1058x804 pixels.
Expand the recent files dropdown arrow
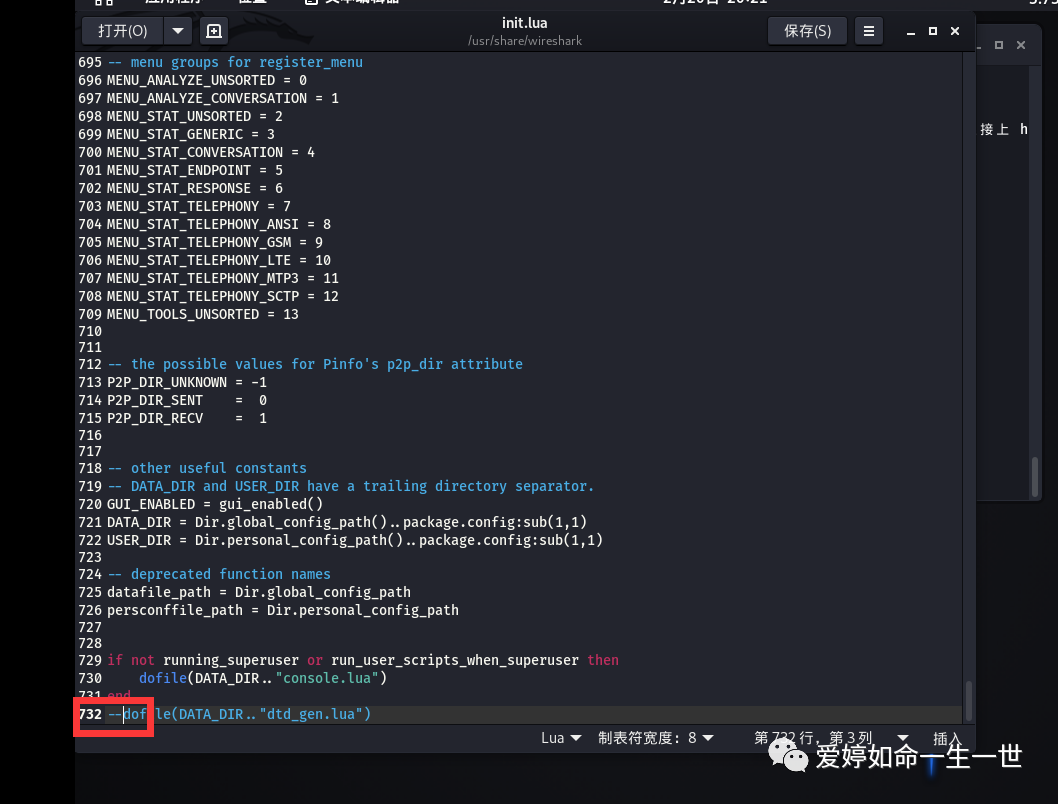click(178, 31)
